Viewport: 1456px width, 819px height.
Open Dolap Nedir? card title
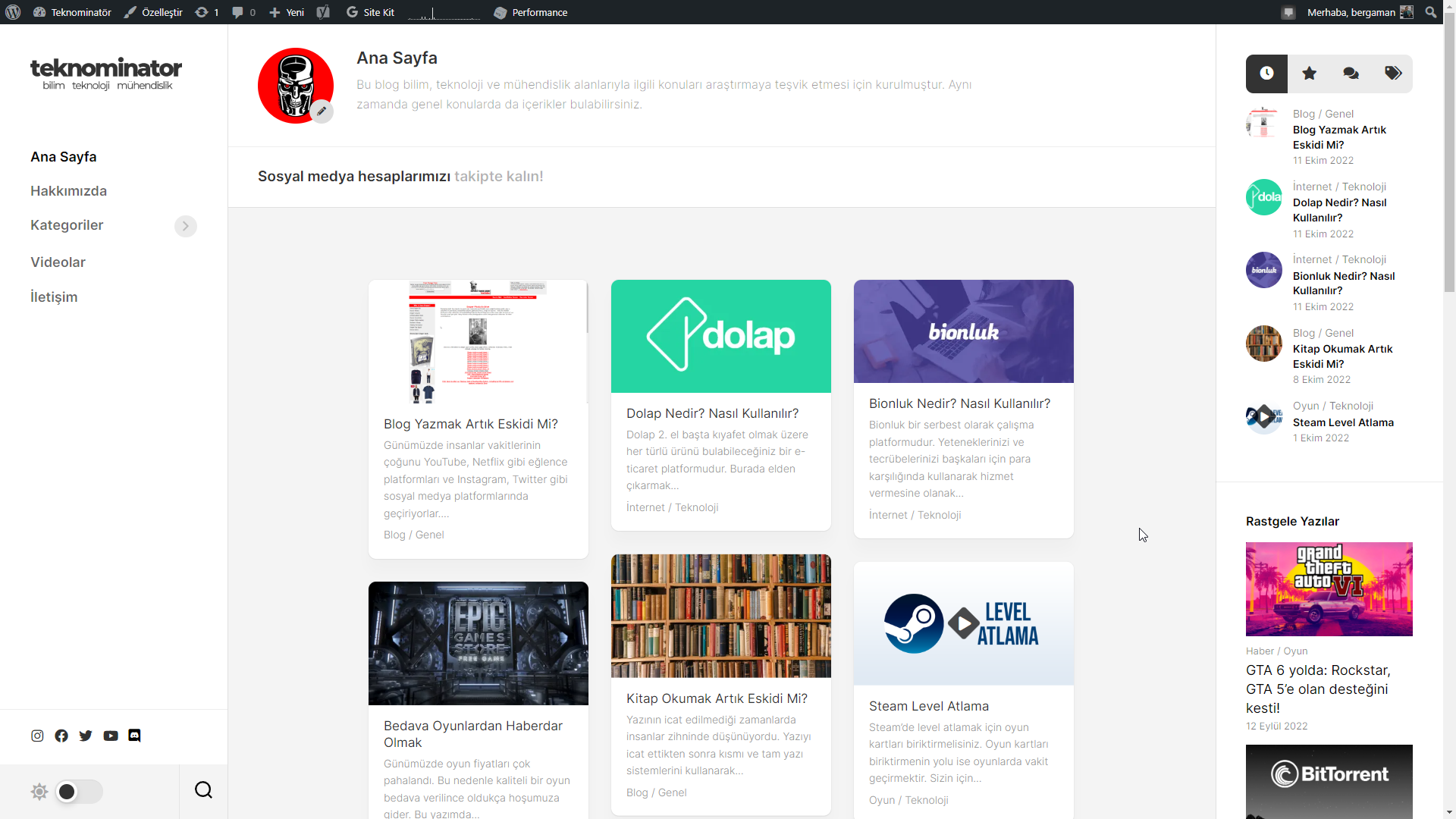pyautogui.click(x=713, y=413)
